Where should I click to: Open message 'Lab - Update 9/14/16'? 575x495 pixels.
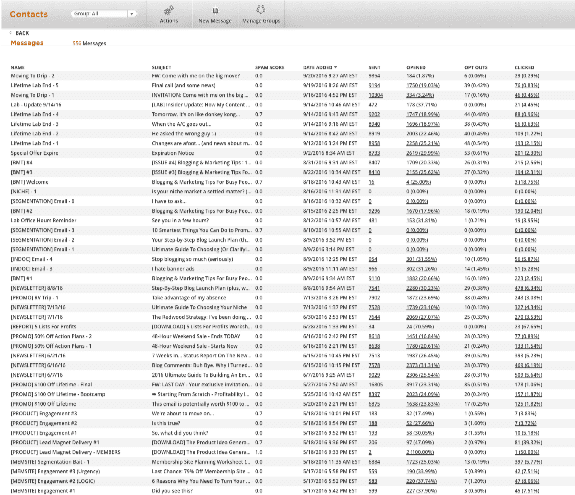coord(36,105)
